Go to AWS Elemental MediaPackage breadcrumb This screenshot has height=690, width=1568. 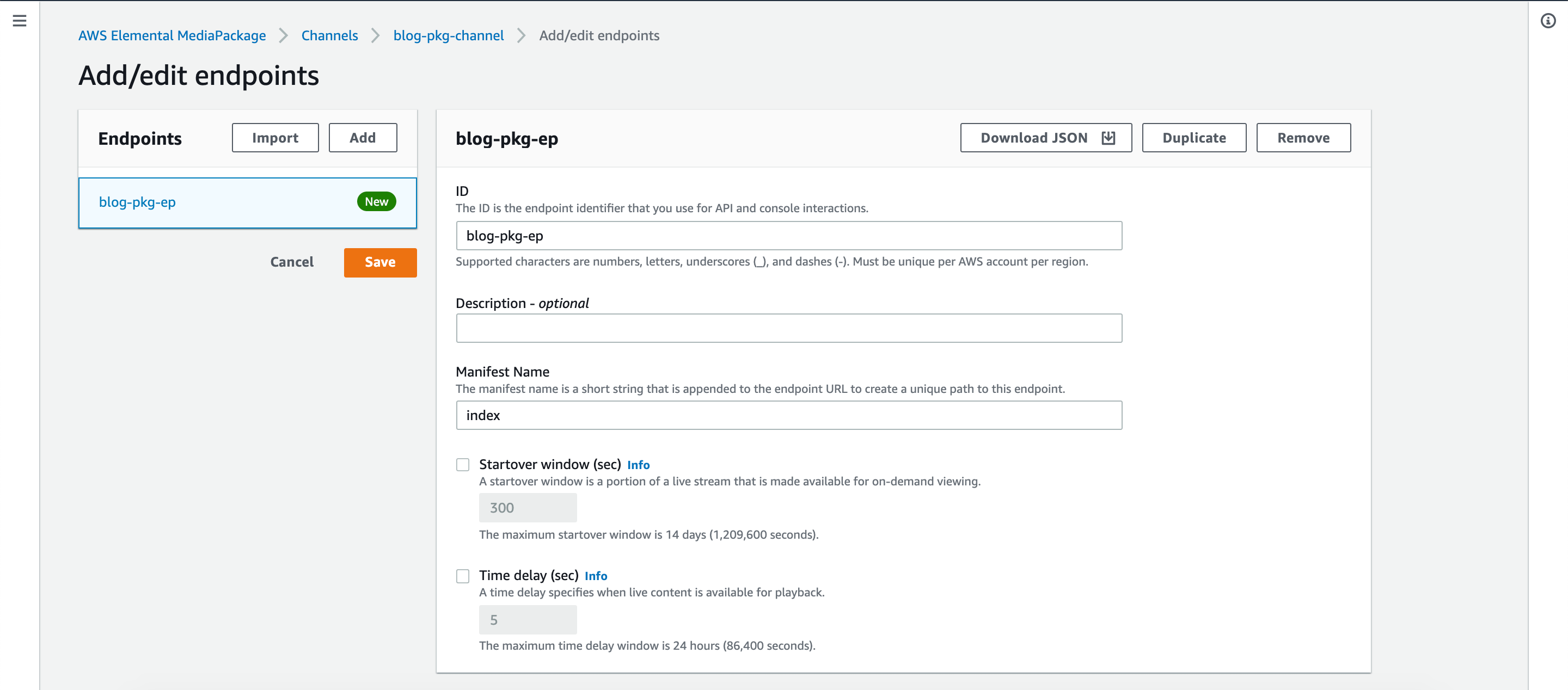click(x=172, y=35)
